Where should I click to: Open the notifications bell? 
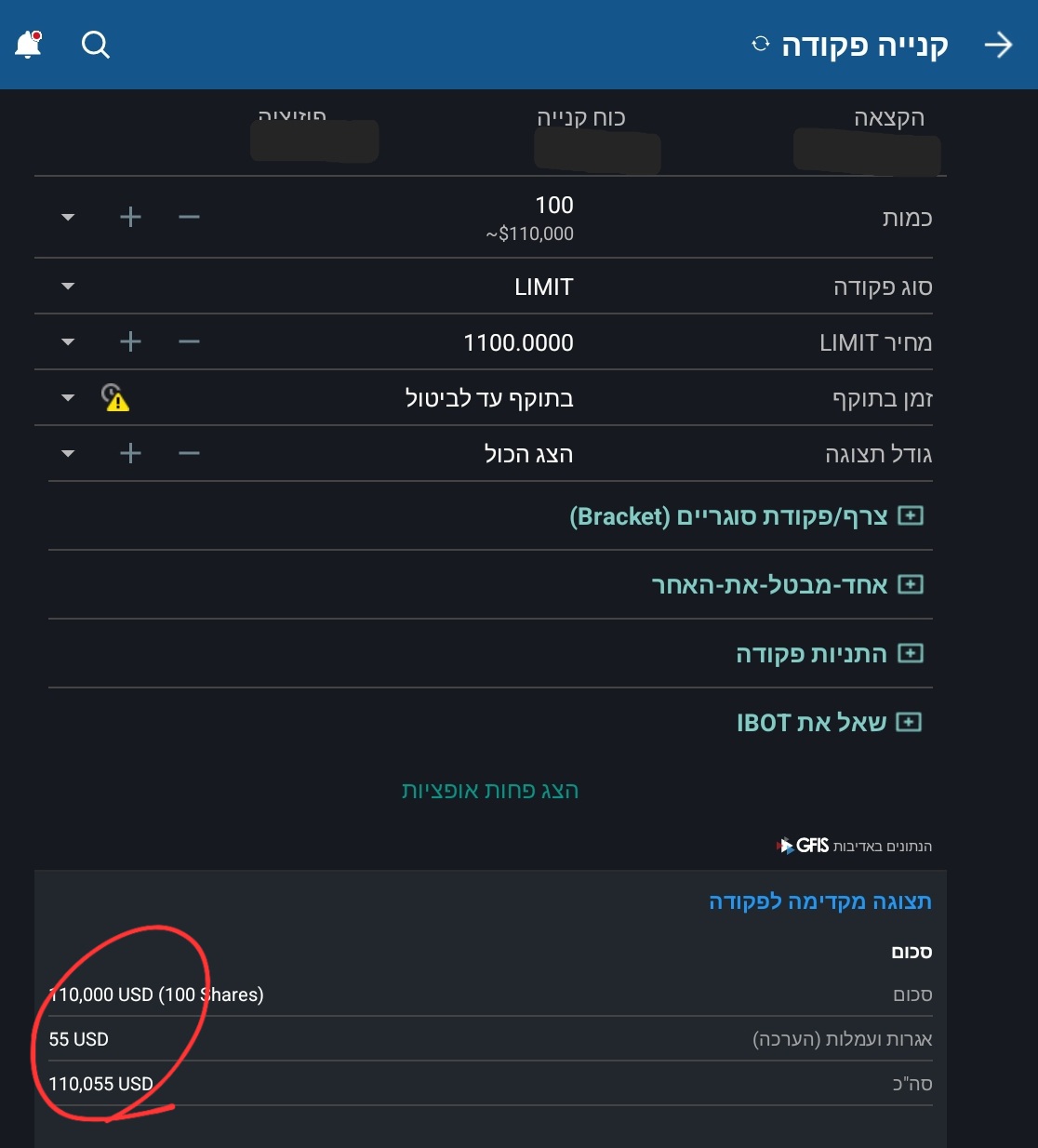coord(29,45)
